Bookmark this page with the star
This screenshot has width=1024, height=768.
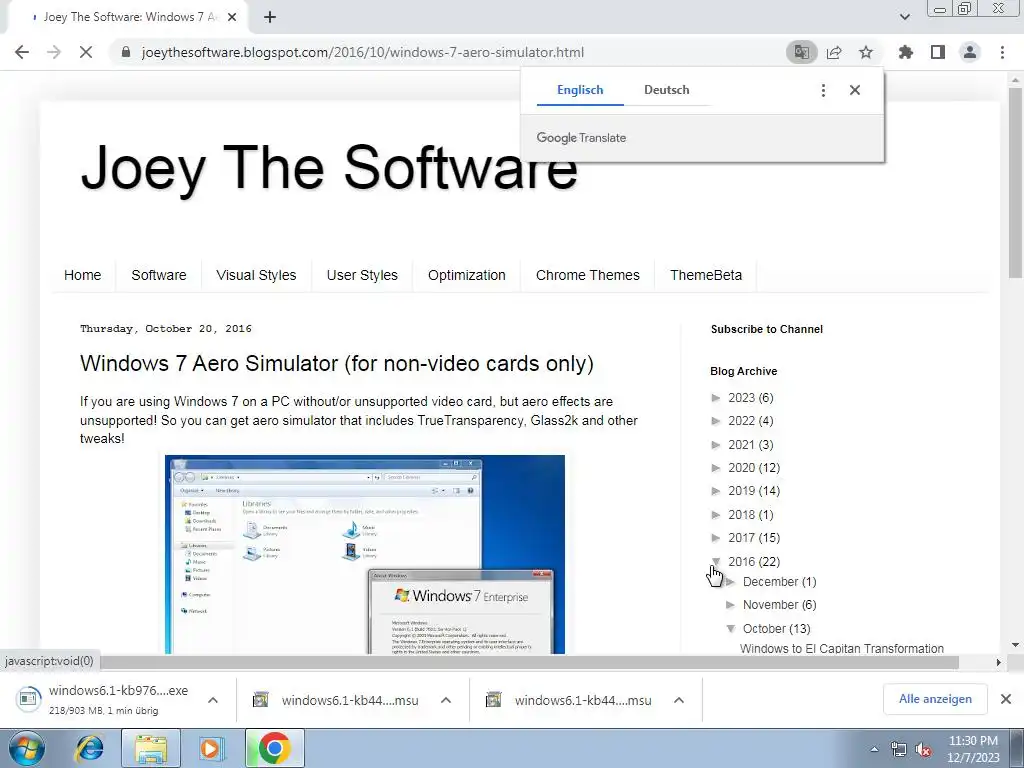(x=866, y=52)
